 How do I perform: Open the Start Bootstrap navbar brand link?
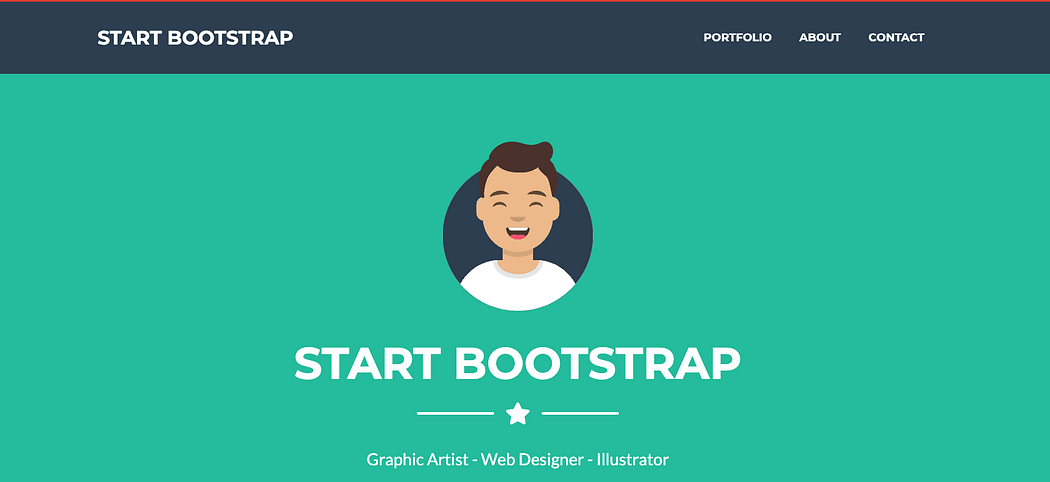coord(195,37)
